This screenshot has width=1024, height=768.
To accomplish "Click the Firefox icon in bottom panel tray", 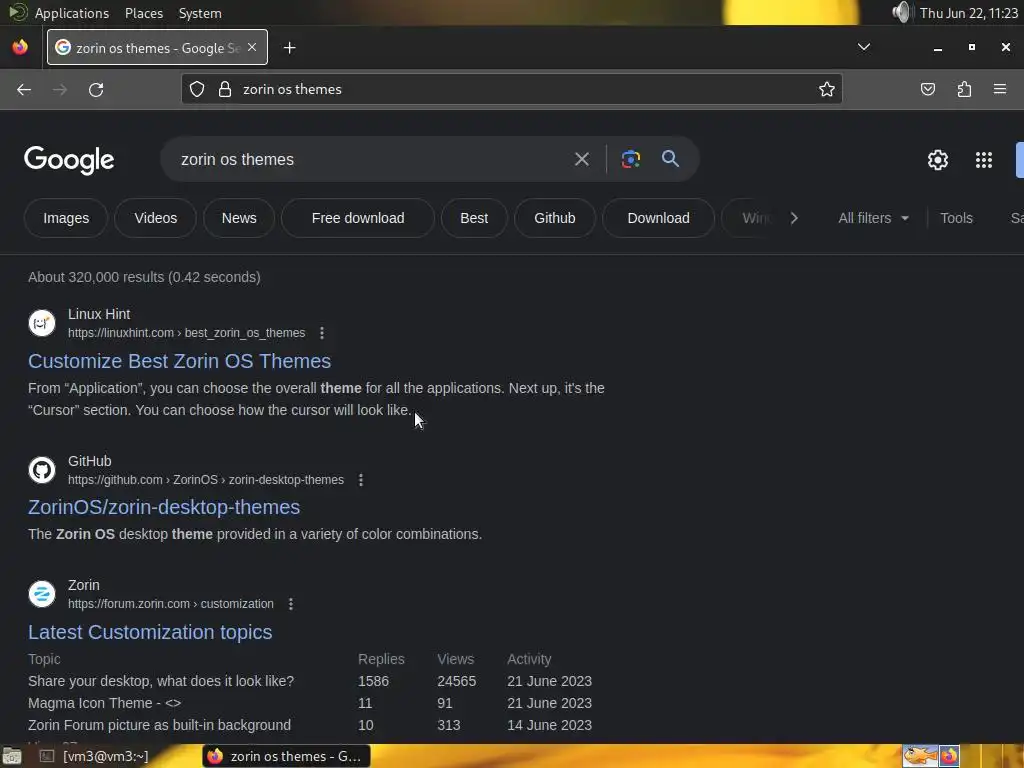I will pyautogui.click(x=949, y=756).
